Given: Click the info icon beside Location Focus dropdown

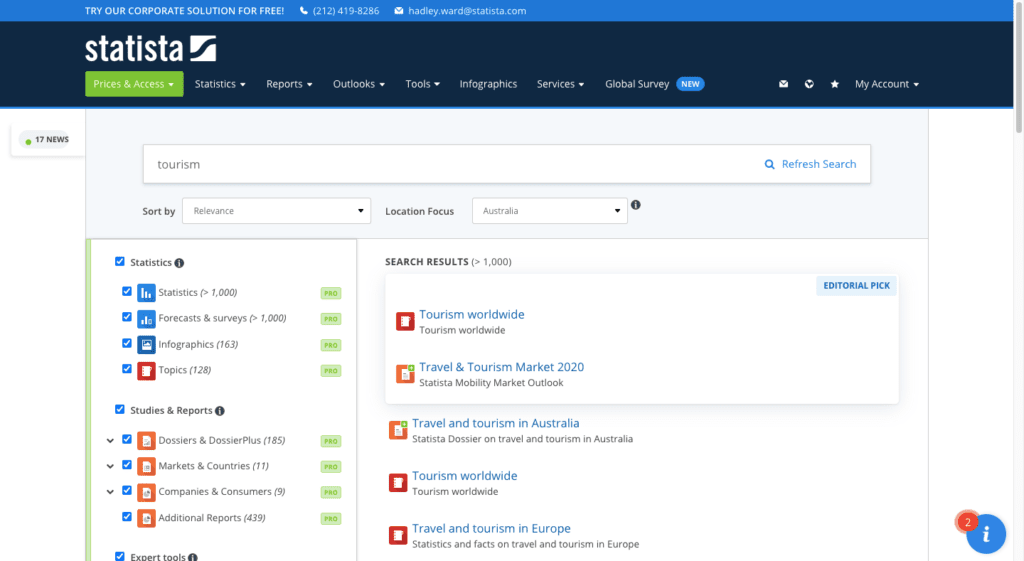Looking at the screenshot, I should (x=635, y=205).
